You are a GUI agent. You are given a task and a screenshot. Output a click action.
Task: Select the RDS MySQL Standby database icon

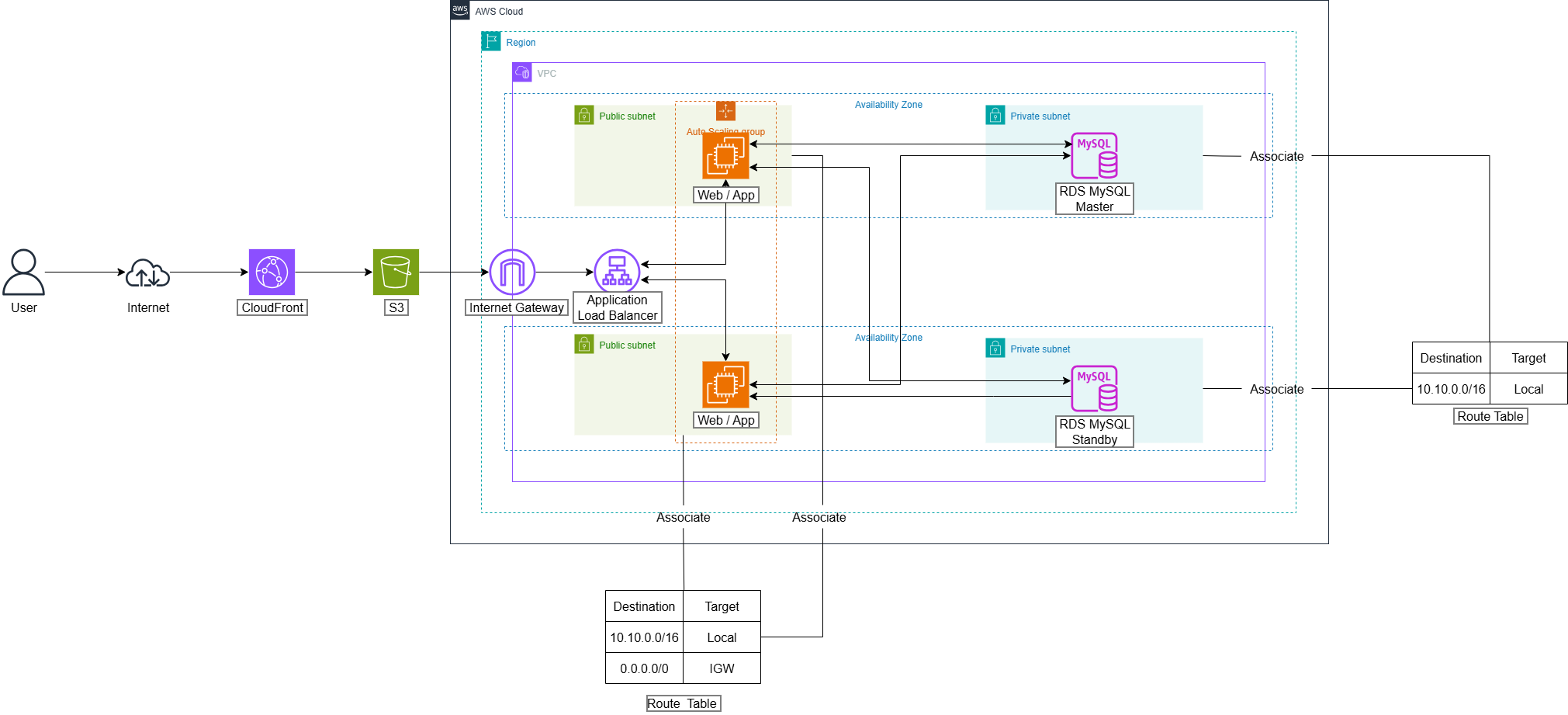pos(1094,388)
